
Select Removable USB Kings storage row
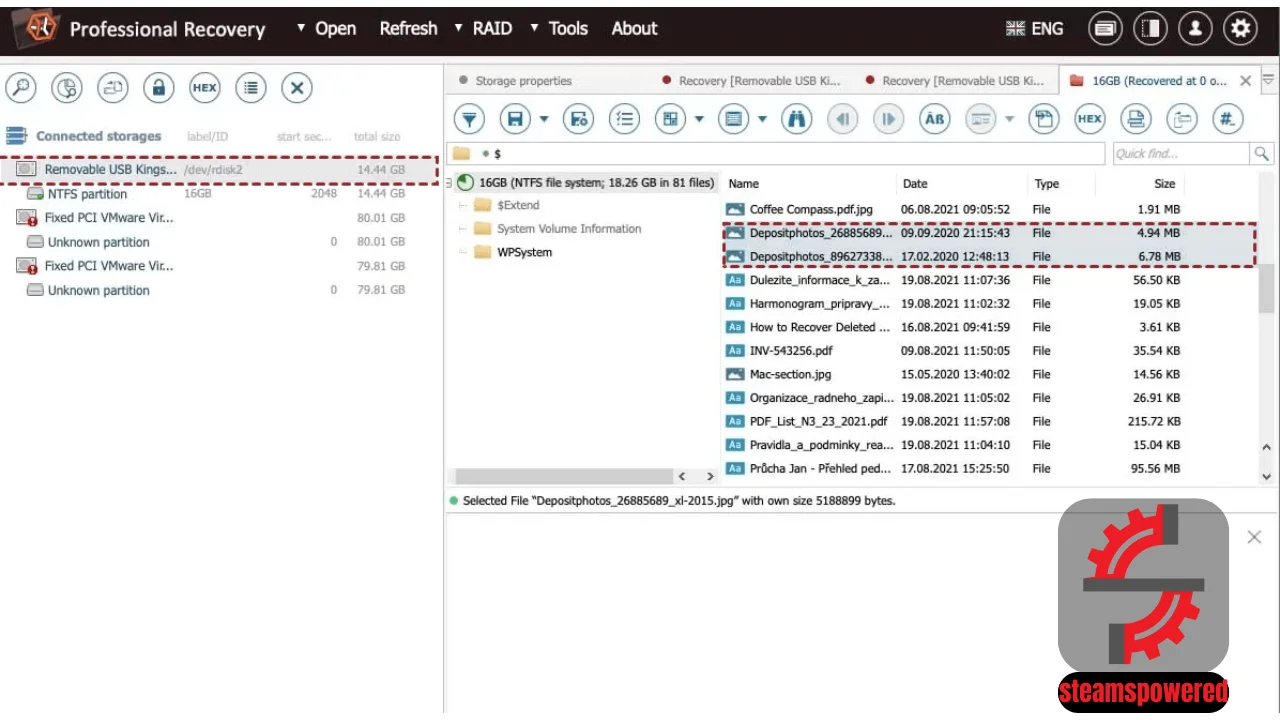coord(219,170)
